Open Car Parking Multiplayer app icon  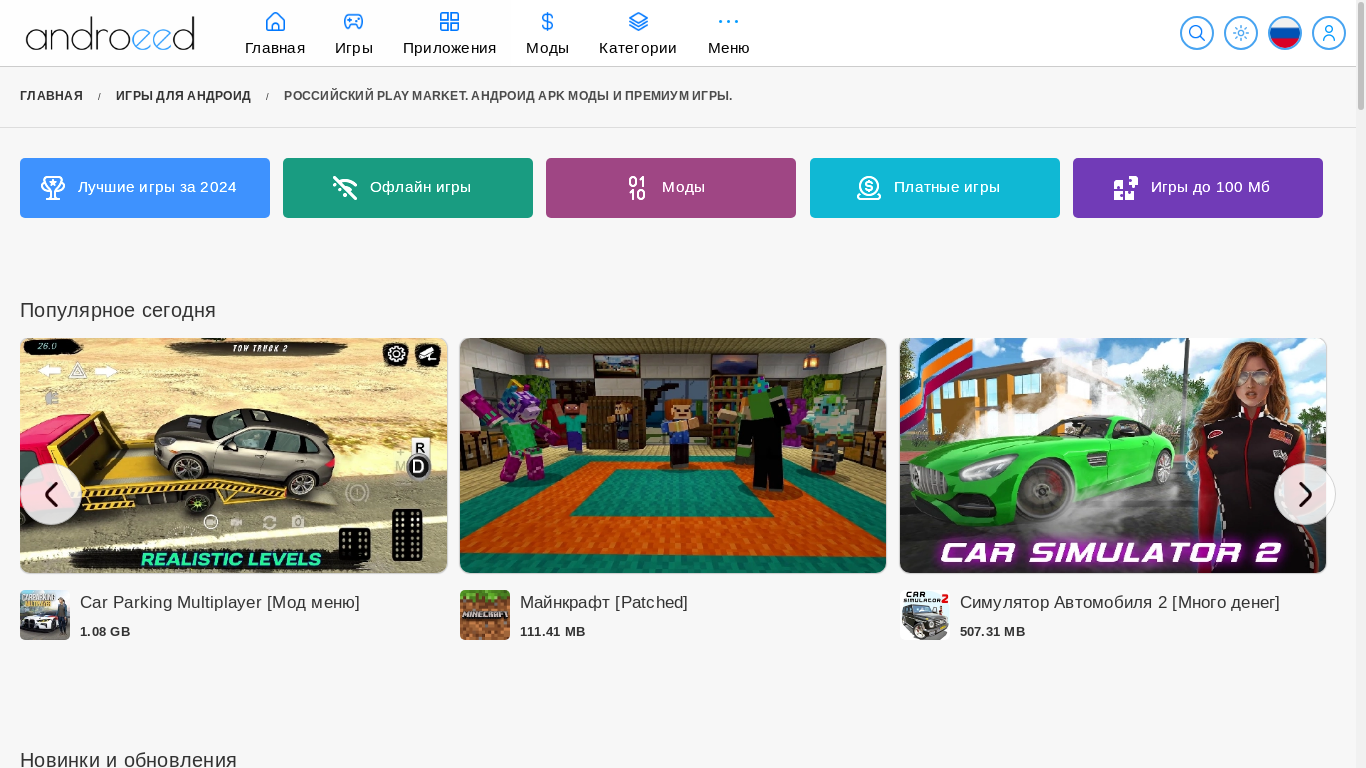click(x=45, y=615)
